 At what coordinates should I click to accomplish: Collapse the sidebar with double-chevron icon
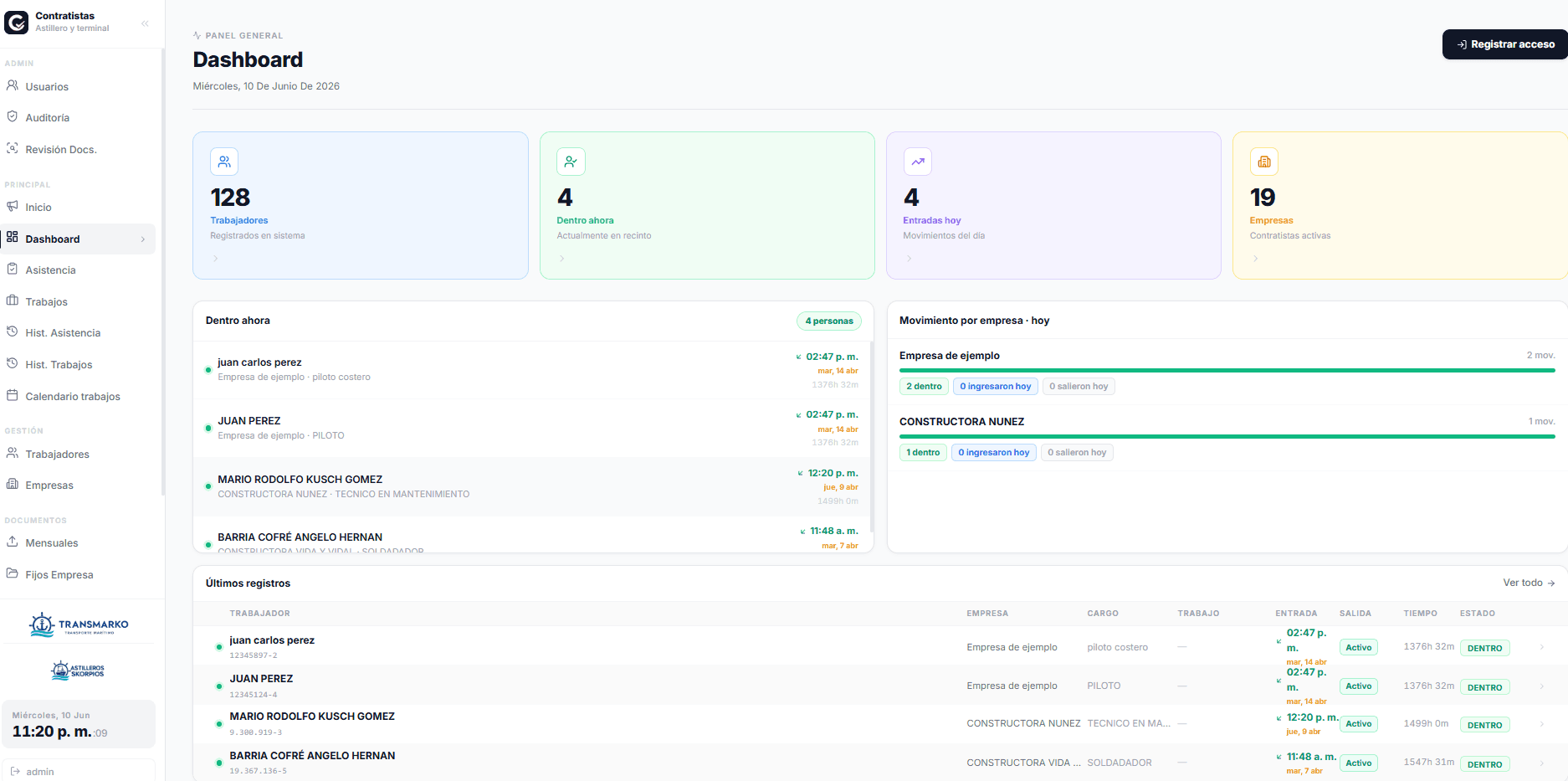[x=145, y=23]
